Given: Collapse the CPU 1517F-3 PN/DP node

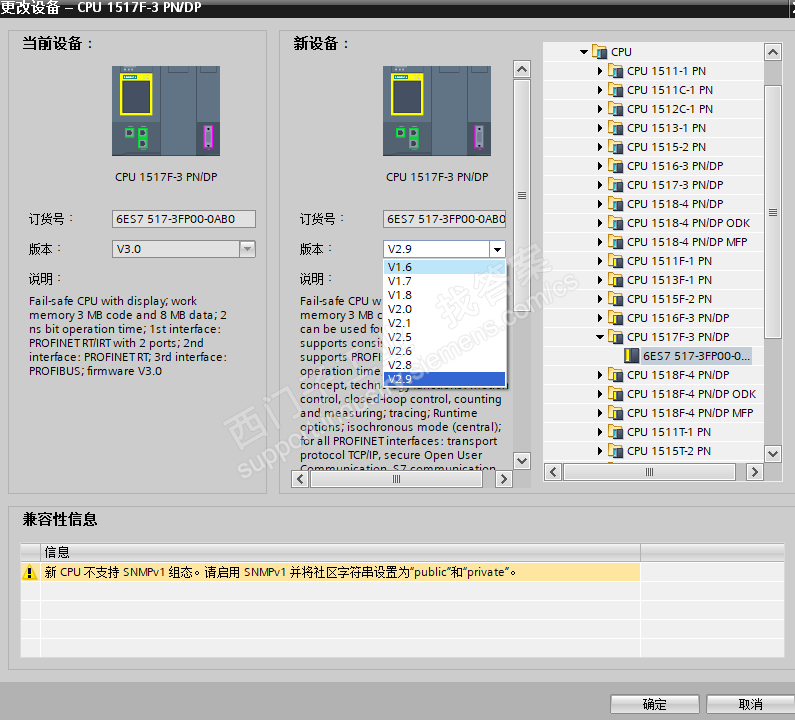Looking at the screenshot, I should (x=600, y=337).
